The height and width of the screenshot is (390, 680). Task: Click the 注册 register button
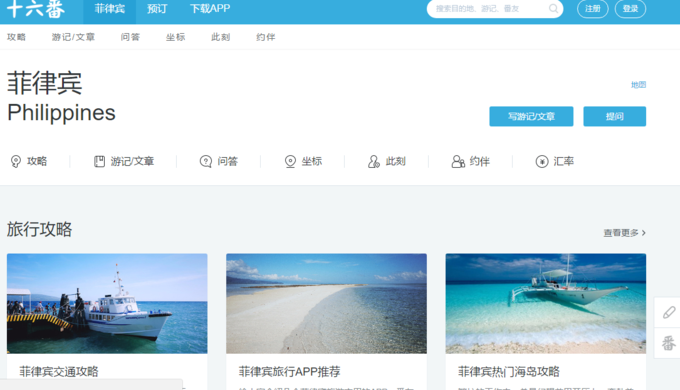[x=592, y=9]
